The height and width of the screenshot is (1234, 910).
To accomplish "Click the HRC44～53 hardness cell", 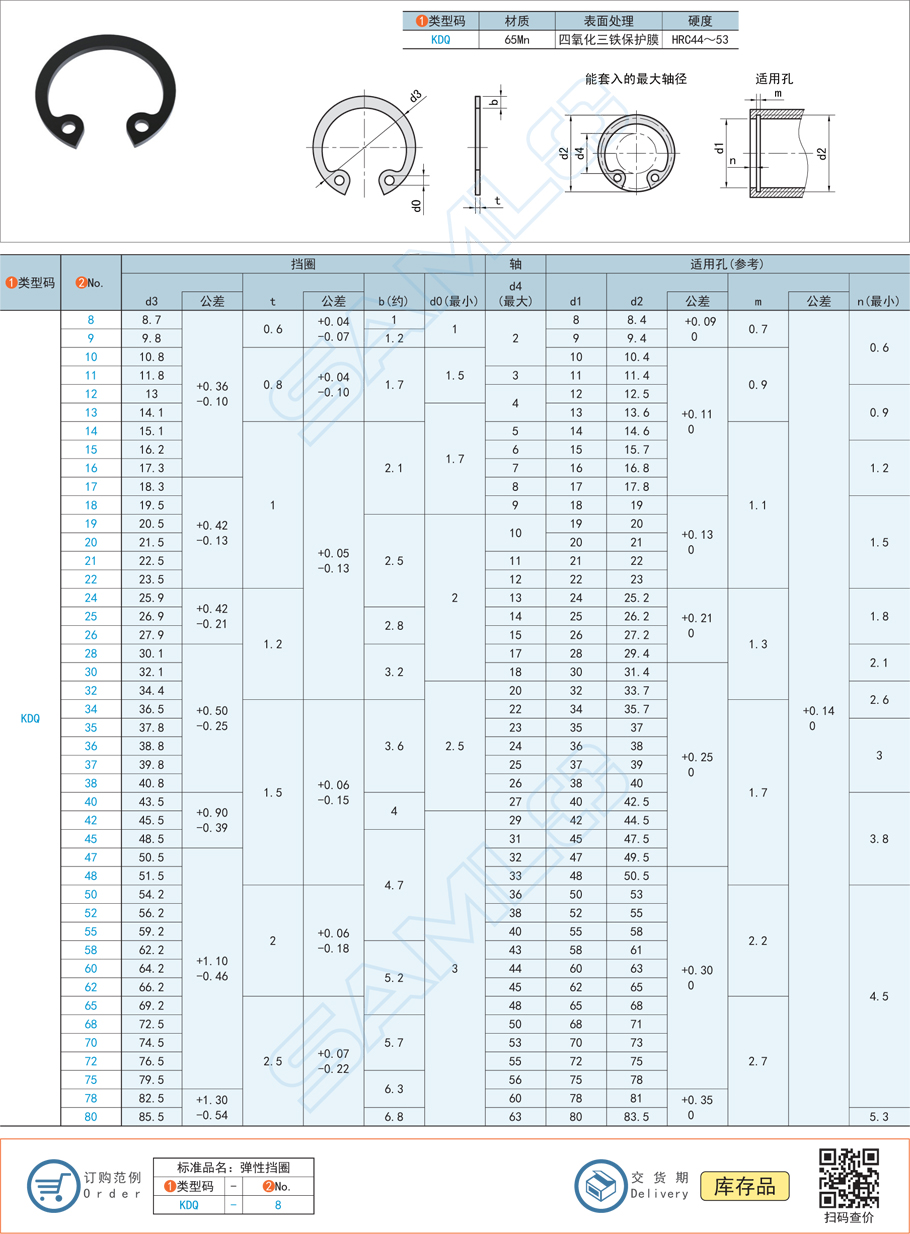I will pos(700,40).
